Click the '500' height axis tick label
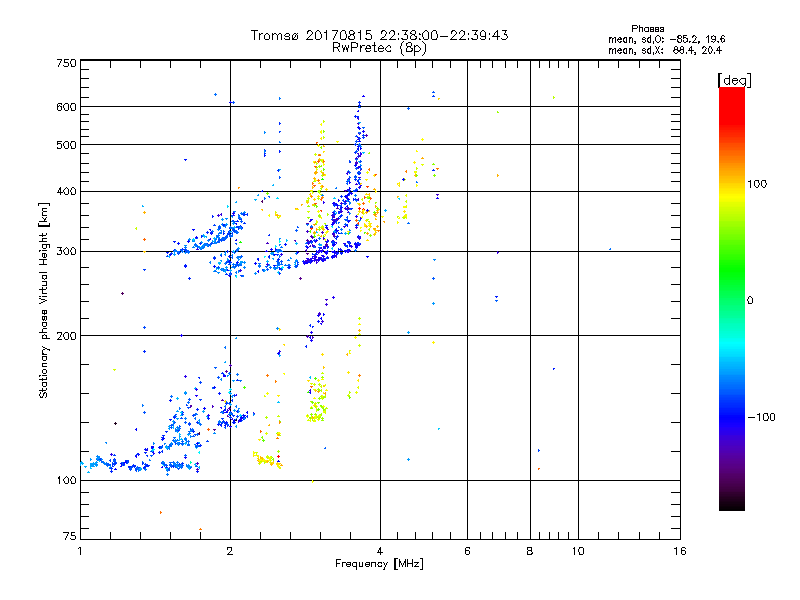This screenshot has height=600, width=800. pyautogui.click(x=66, y=145)
